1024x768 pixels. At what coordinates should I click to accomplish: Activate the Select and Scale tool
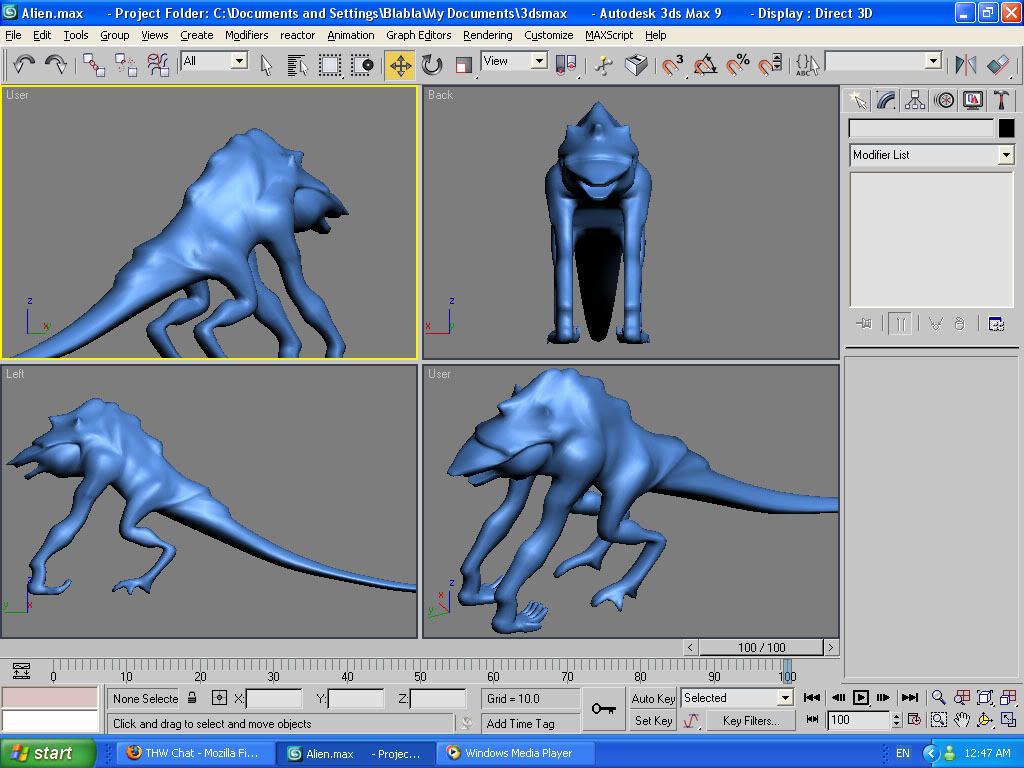pyautogui.click(x=464, y=65)
